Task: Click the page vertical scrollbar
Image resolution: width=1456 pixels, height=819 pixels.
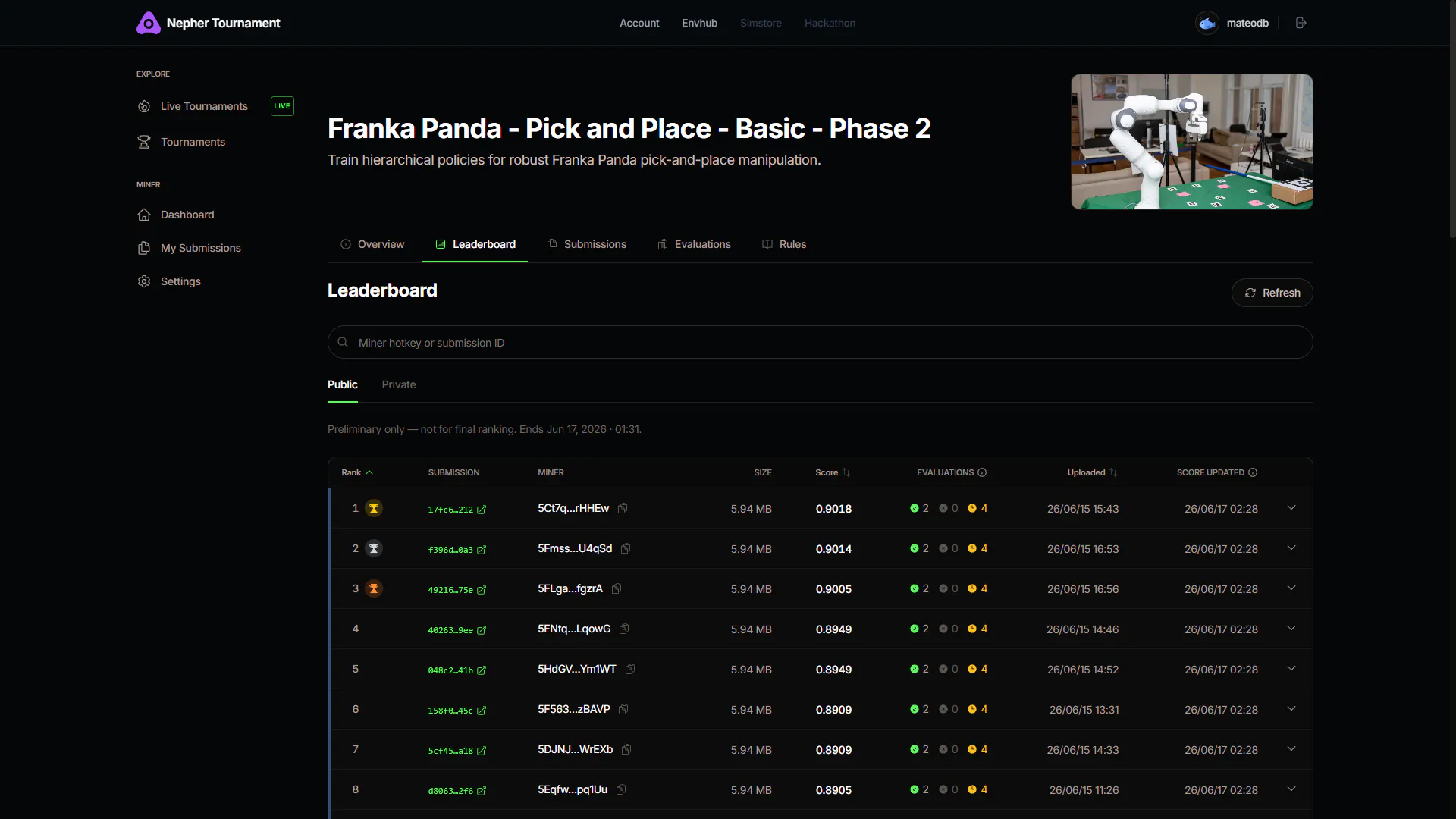Action: (x=1451, y=121)
